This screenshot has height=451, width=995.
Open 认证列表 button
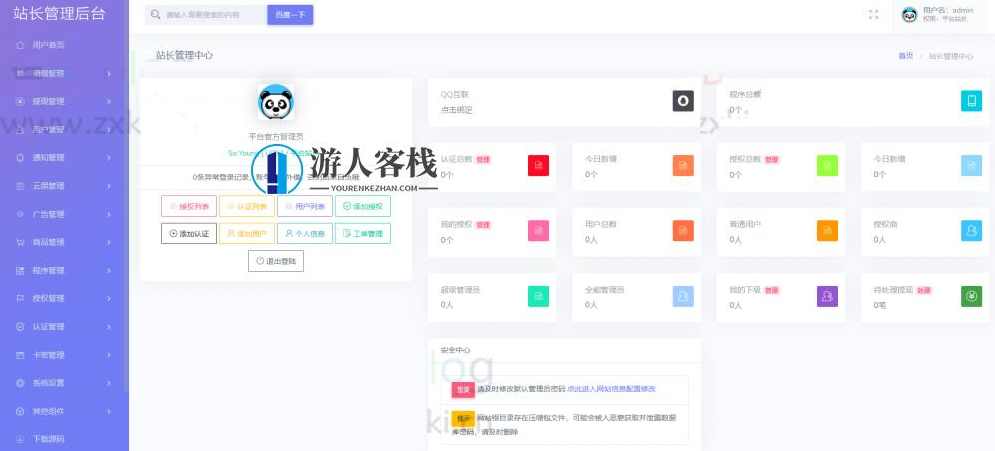247,206
